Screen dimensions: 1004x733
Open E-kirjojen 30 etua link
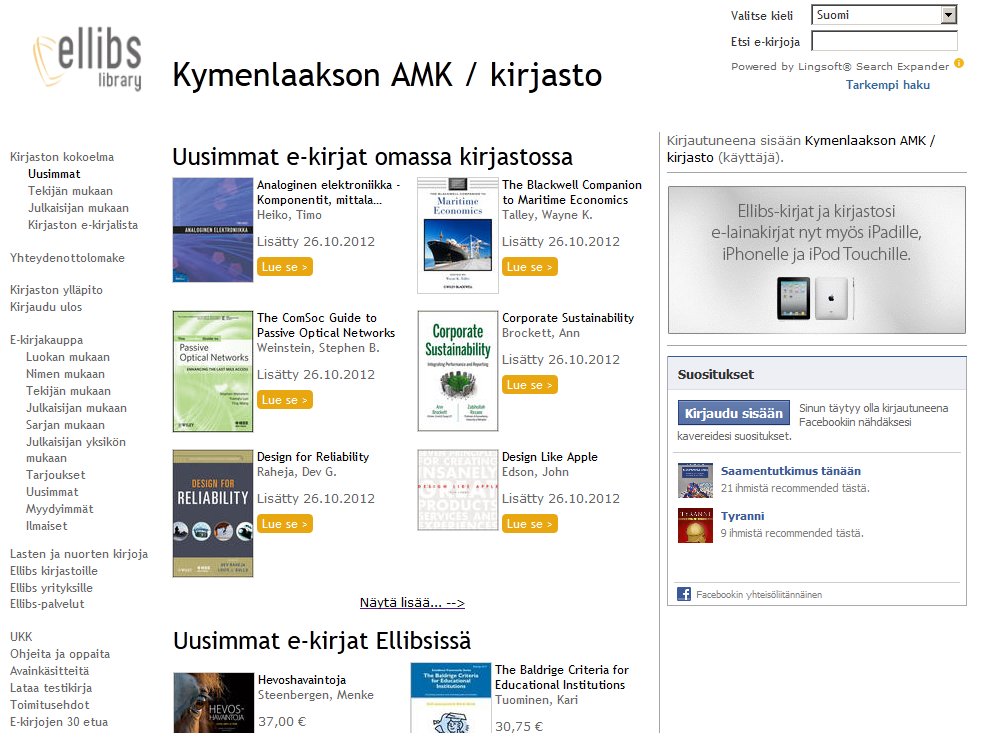(59, 721)
